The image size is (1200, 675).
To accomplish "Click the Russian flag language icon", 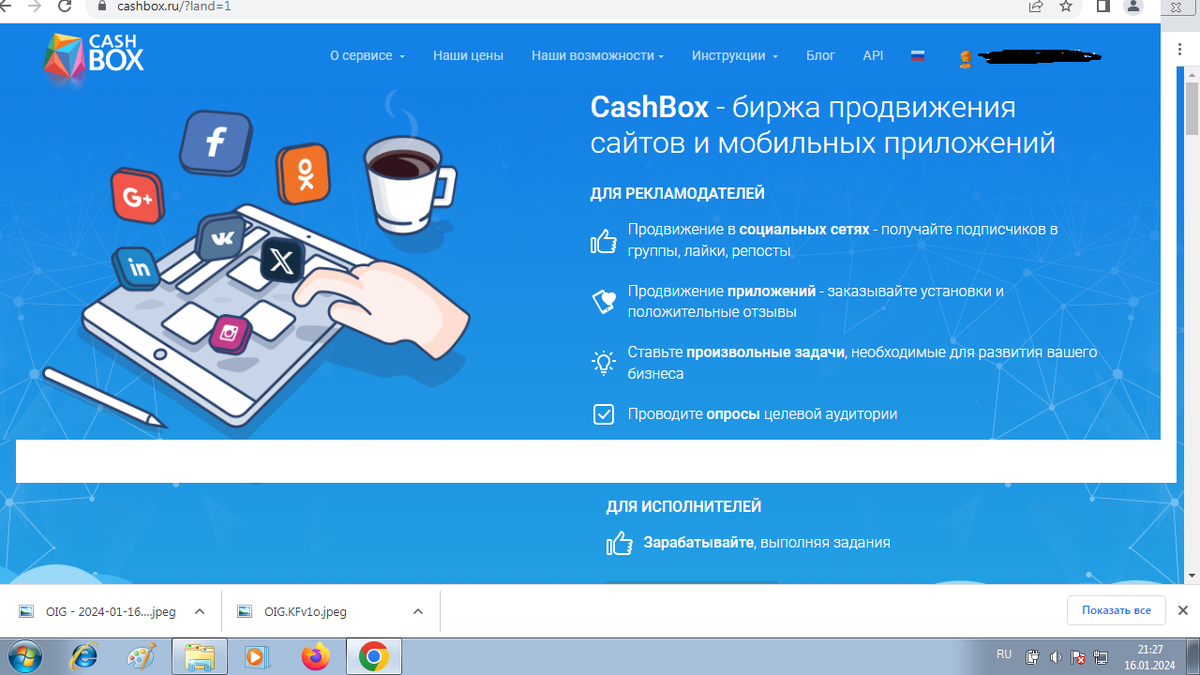I will 917,56.
